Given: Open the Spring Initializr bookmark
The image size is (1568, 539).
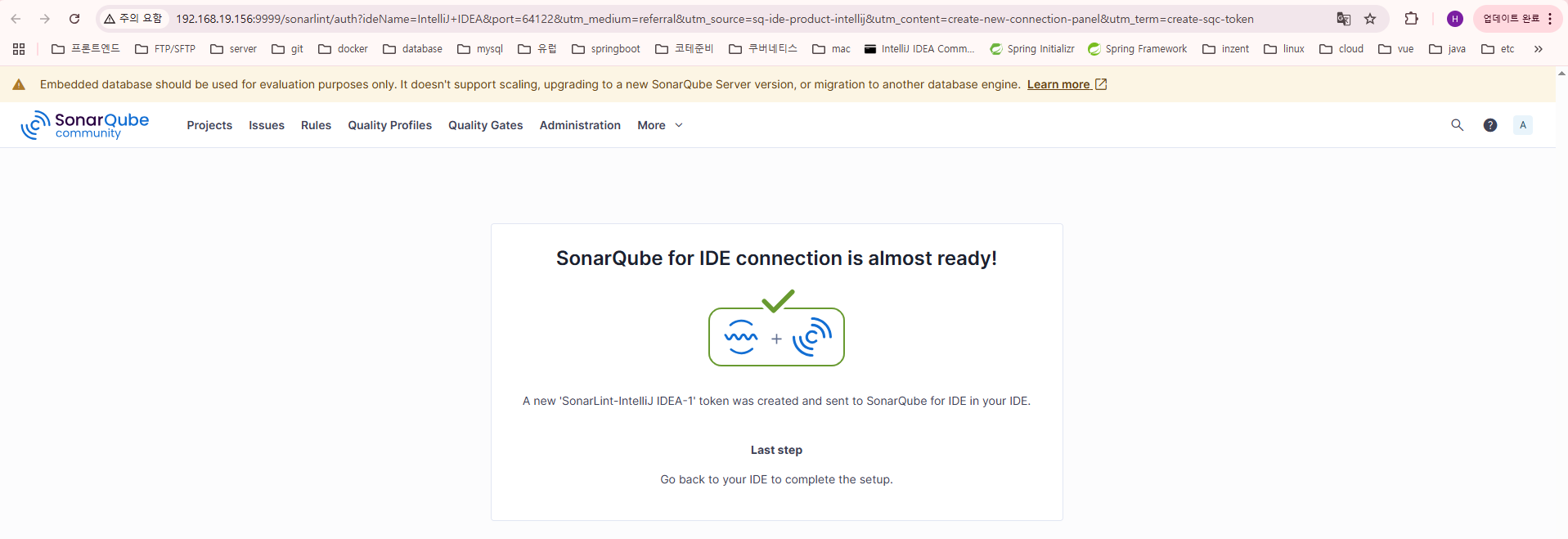Looking at the screenshot, I should 1032,49.
